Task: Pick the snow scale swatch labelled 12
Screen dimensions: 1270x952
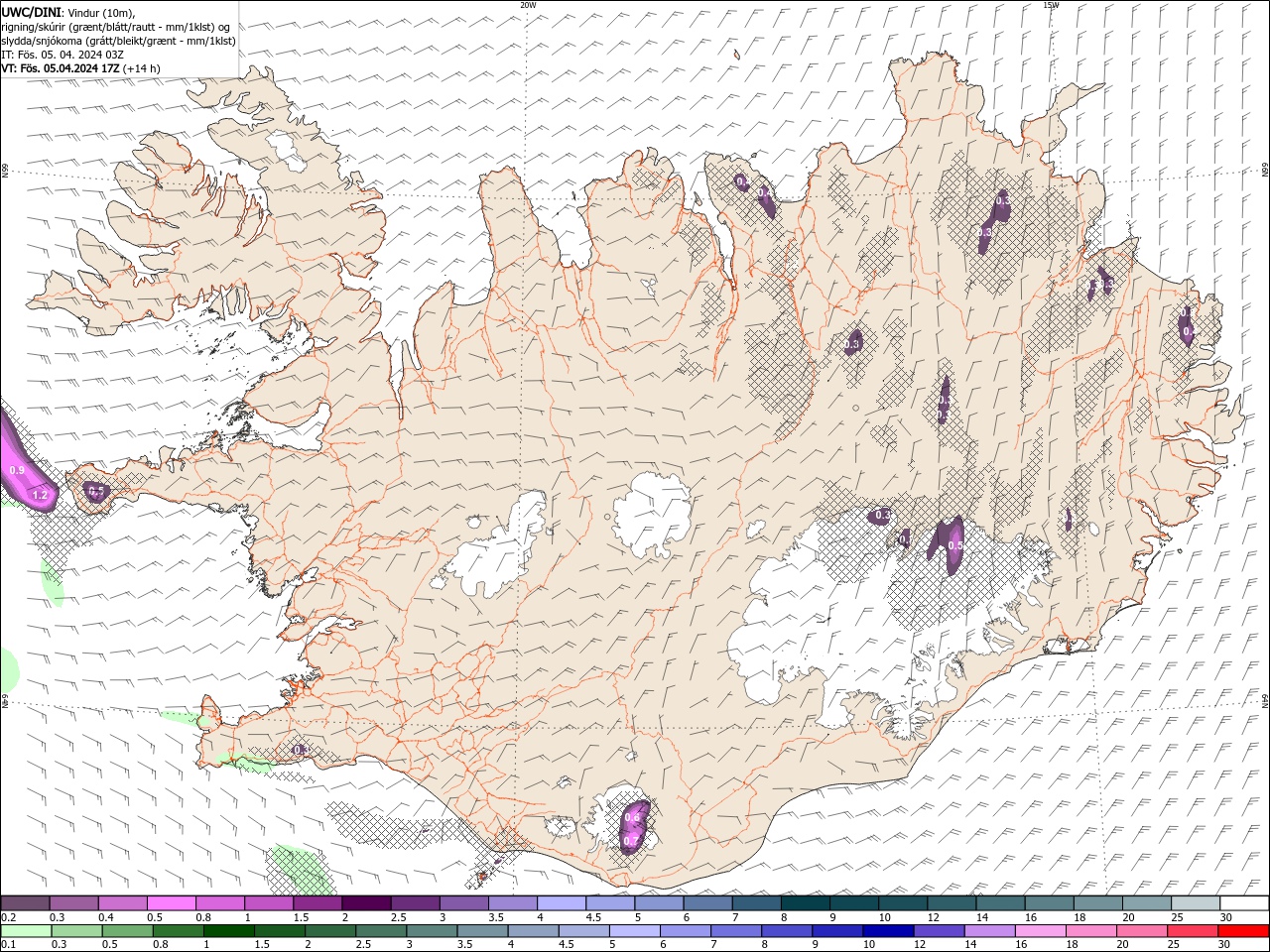Action: tap(952, 903)
